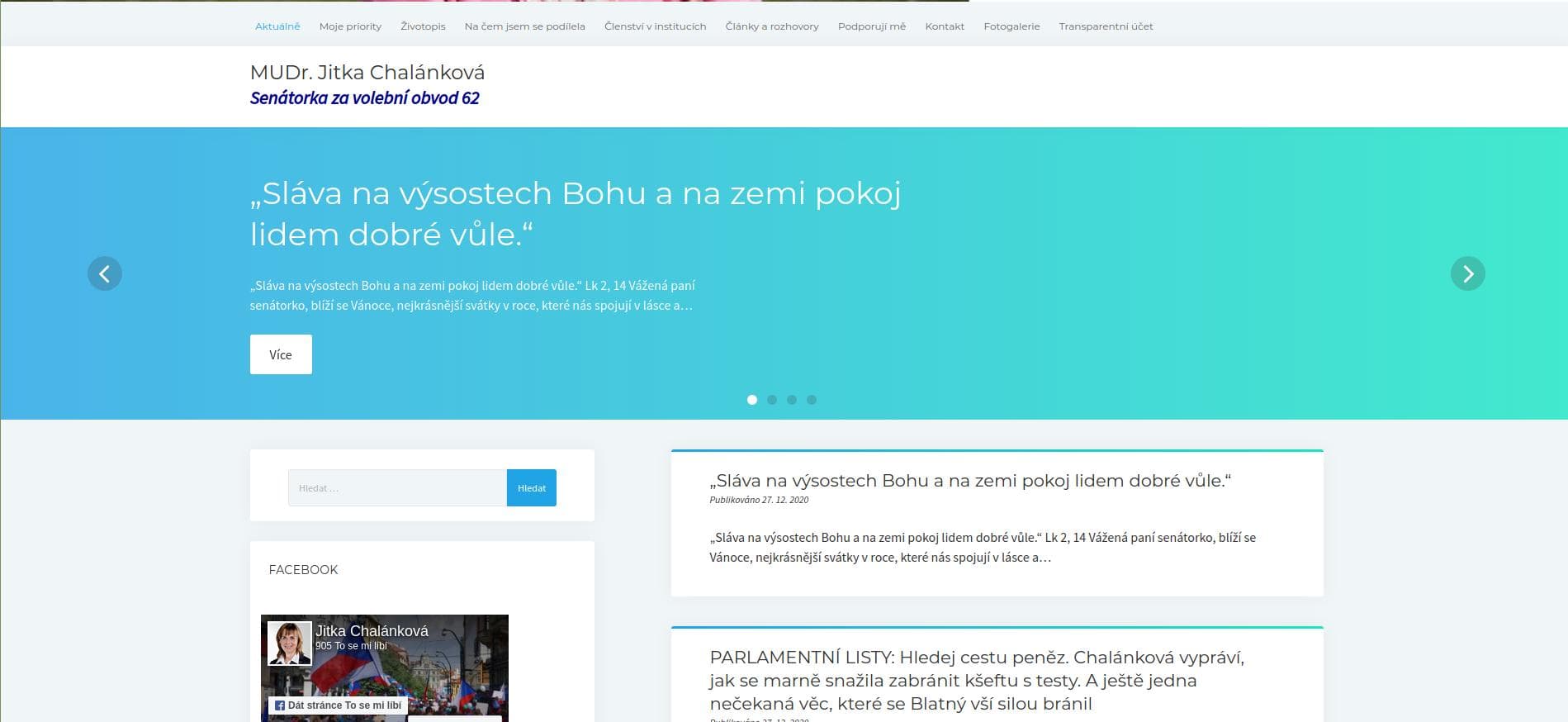
Task: Click the 905 To se mi líbí count
Action: tap(351, 646)
